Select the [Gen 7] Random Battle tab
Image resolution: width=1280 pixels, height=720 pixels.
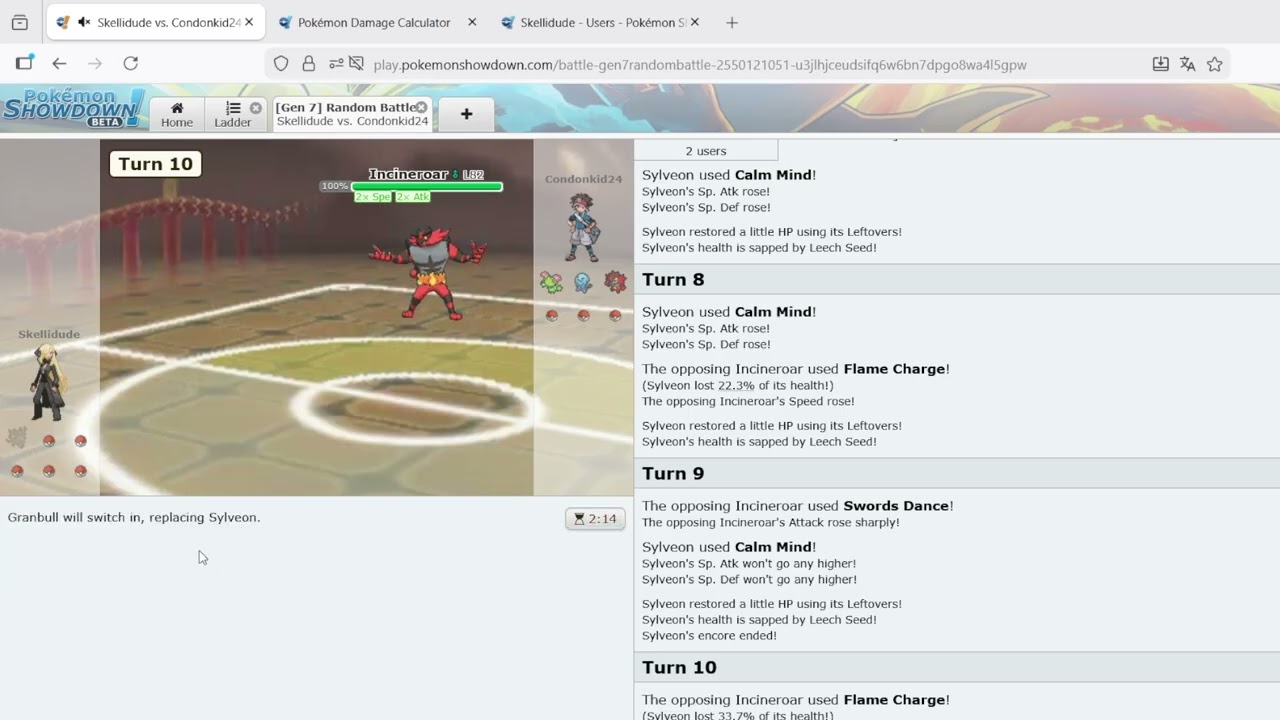[351, 114]
